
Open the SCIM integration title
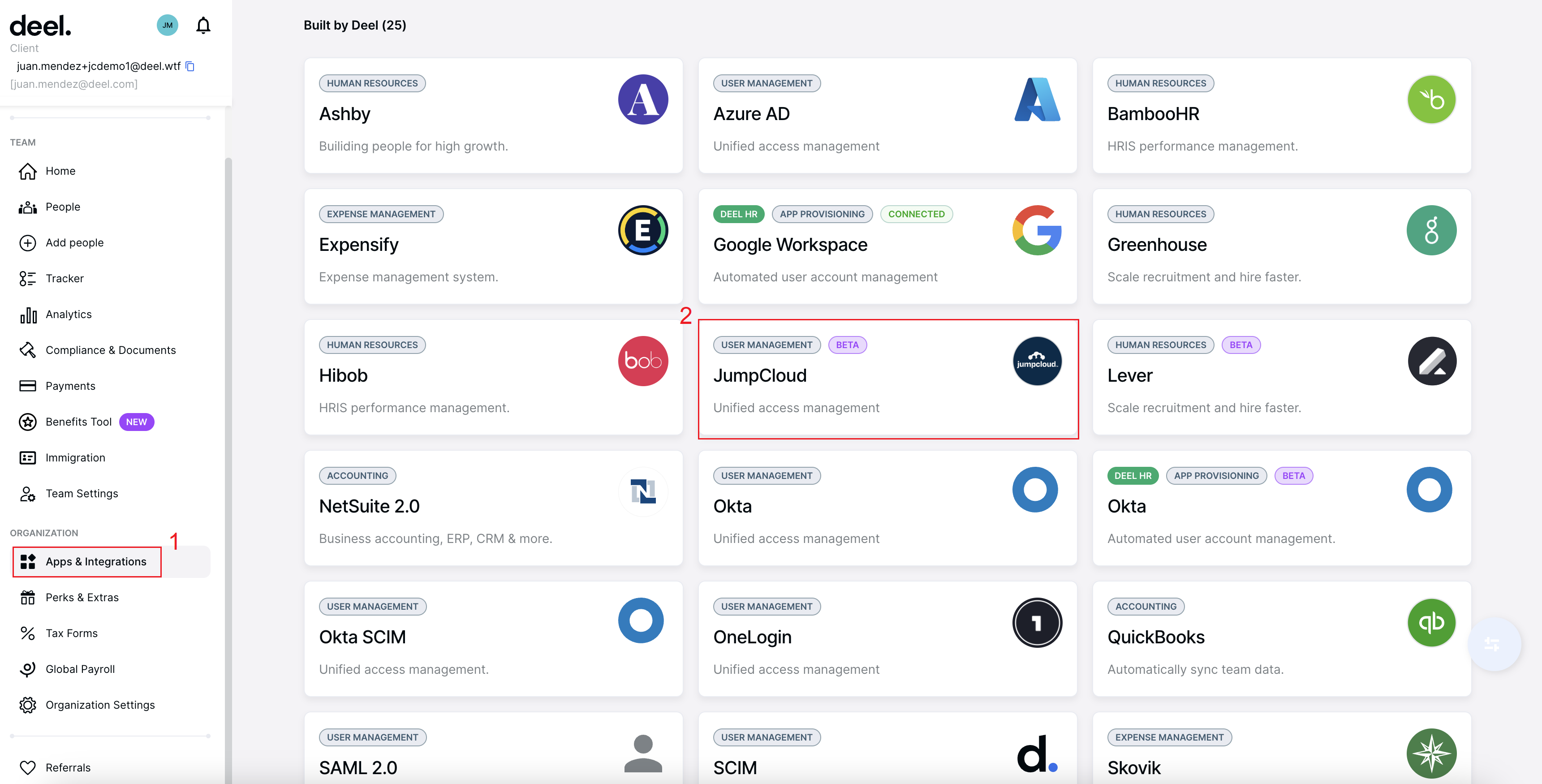pos(734,768)
